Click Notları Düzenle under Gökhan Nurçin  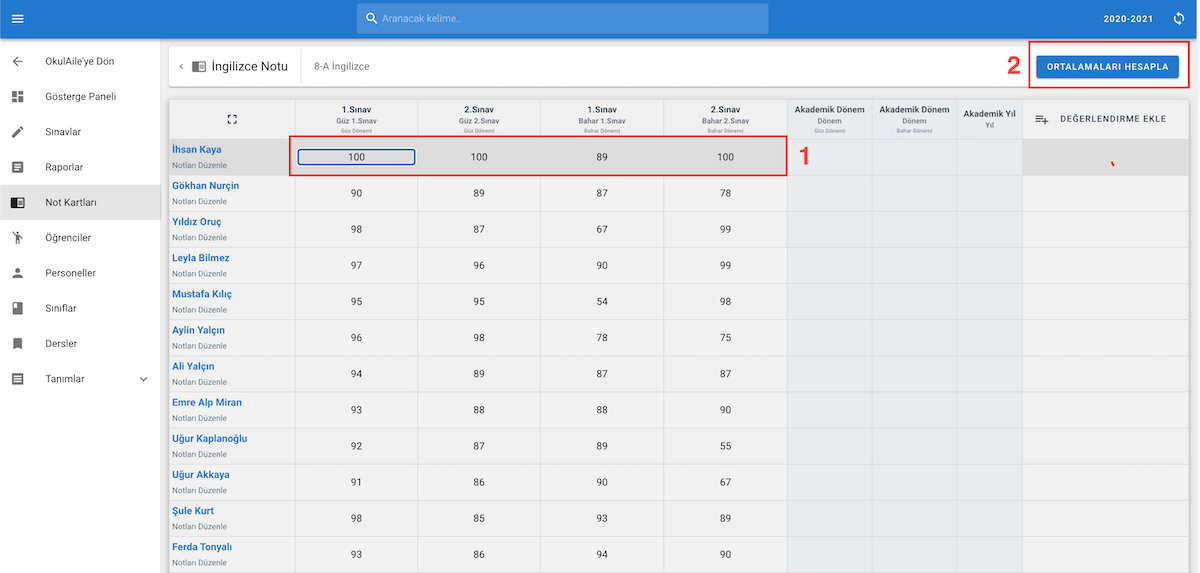point(199,201)
